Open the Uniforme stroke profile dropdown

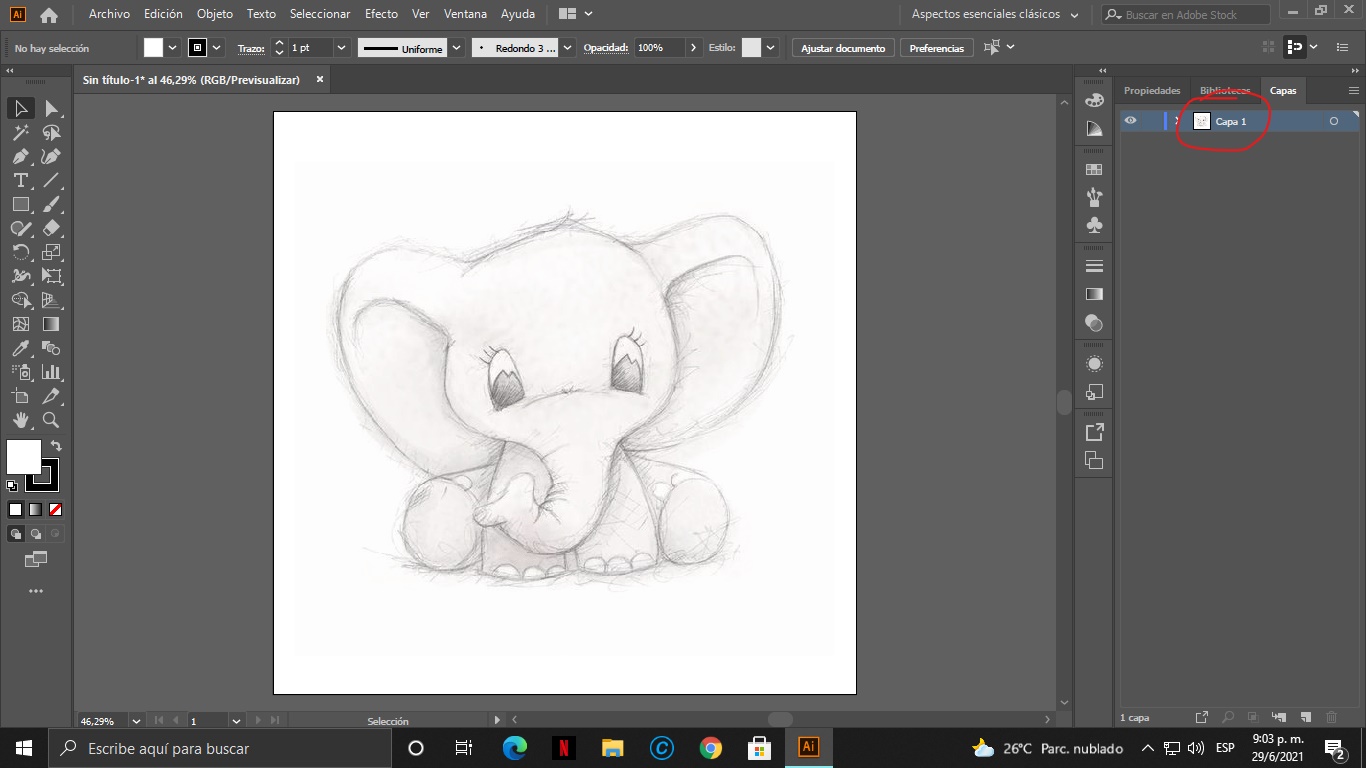tap(457, 48)
